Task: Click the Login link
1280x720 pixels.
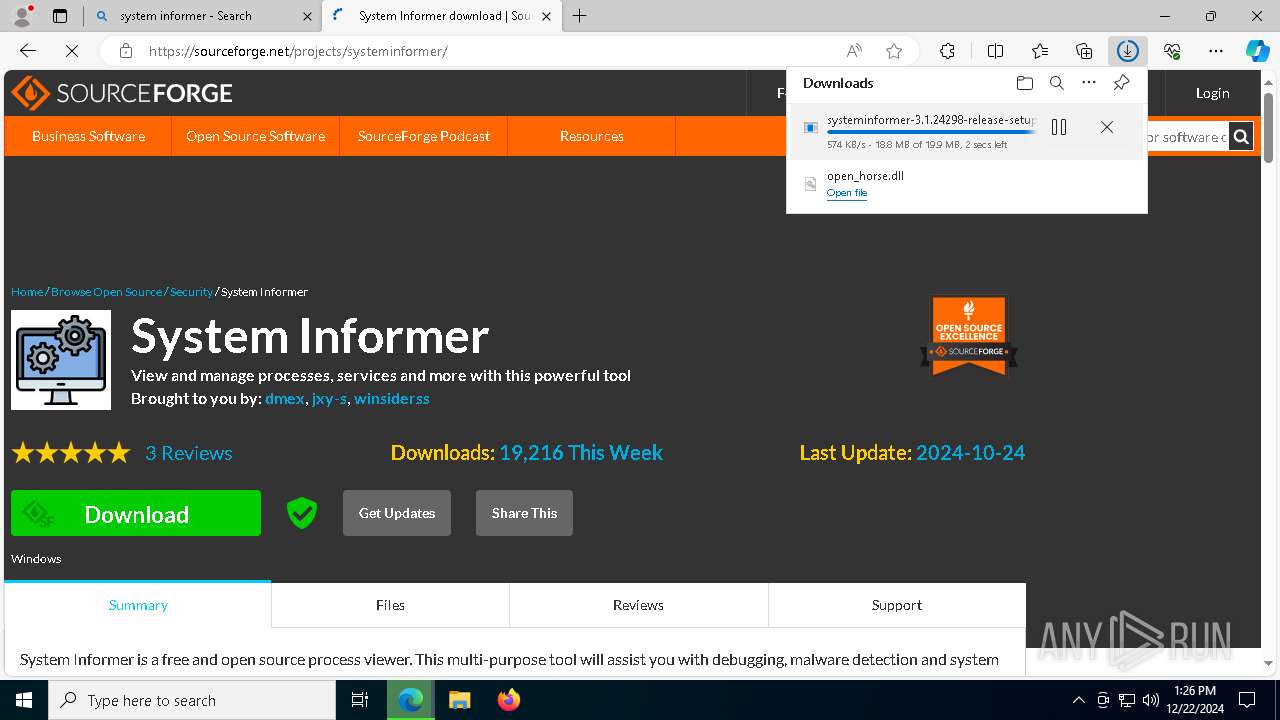Action: pos(1212,93)
